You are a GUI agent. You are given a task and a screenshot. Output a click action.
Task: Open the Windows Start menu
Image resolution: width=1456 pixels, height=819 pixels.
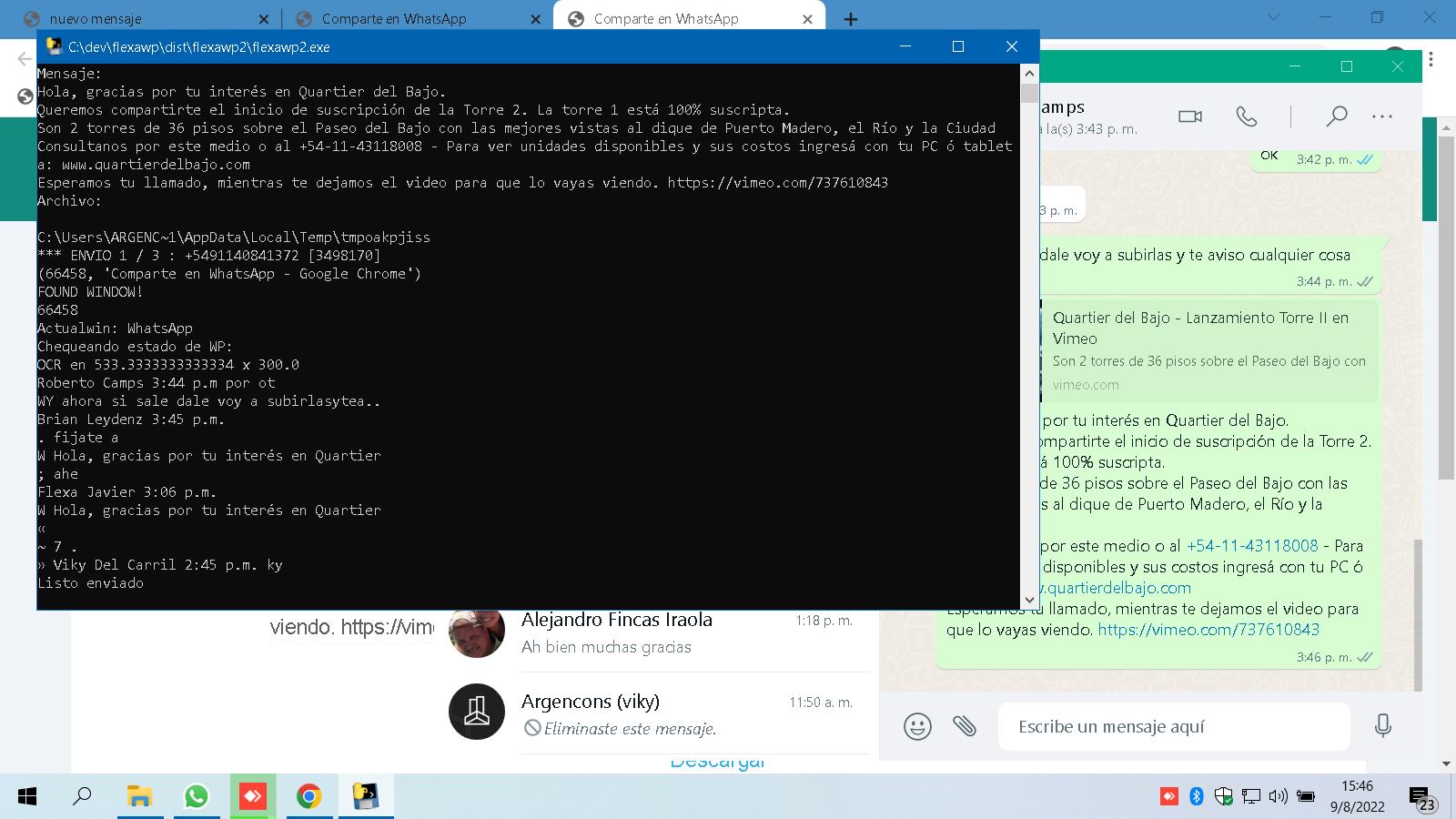pos(27,796)
